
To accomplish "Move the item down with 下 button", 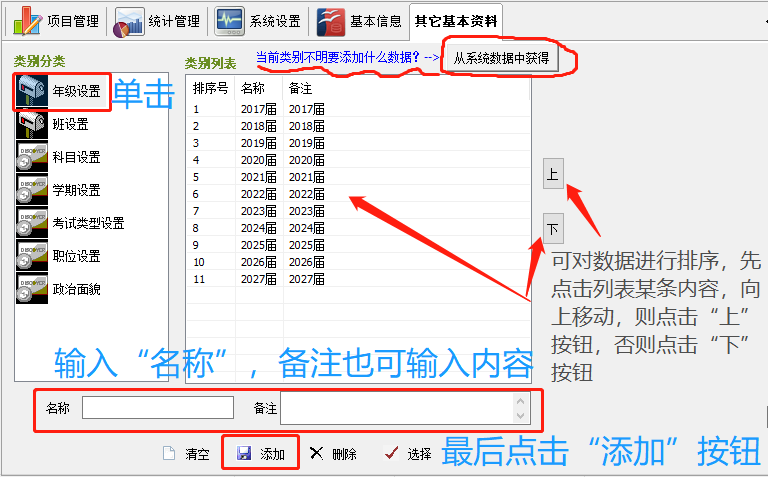I will tap(553, 229).
